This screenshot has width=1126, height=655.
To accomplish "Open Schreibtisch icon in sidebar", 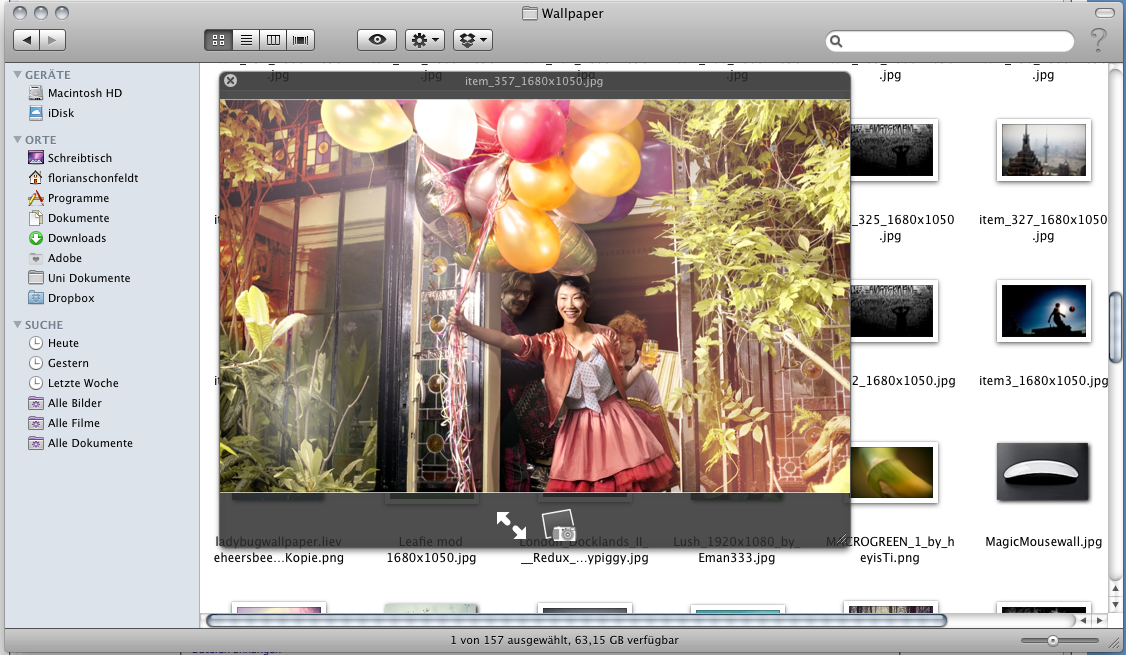I will click(x=36, y=157).
